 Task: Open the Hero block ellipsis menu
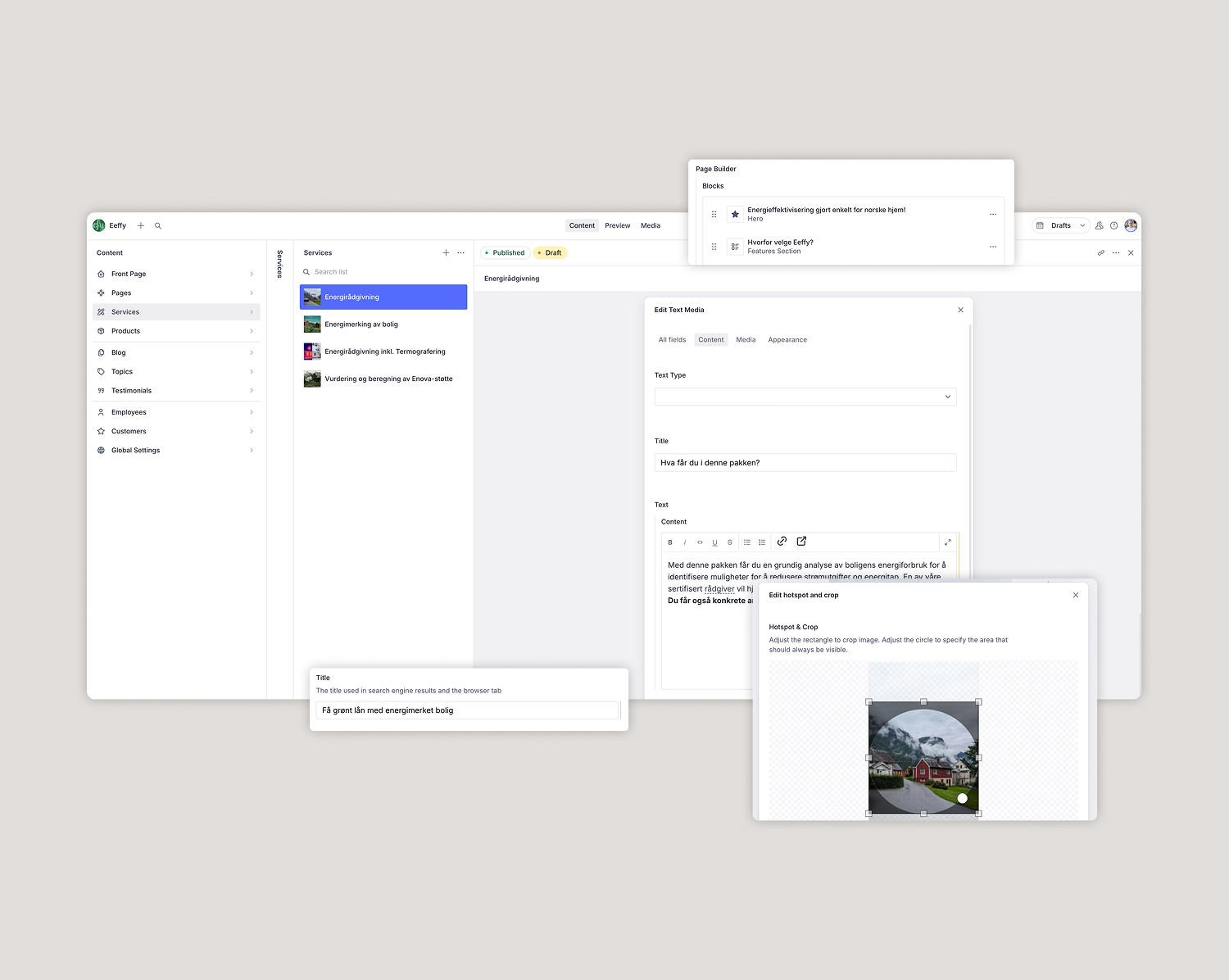pos(993,215)
